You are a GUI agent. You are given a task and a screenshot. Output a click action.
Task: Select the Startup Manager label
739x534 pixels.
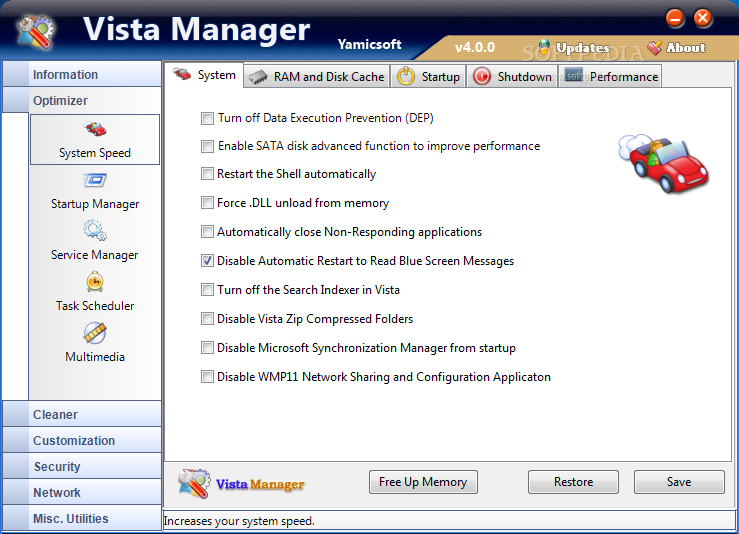(x=95, y=204)
